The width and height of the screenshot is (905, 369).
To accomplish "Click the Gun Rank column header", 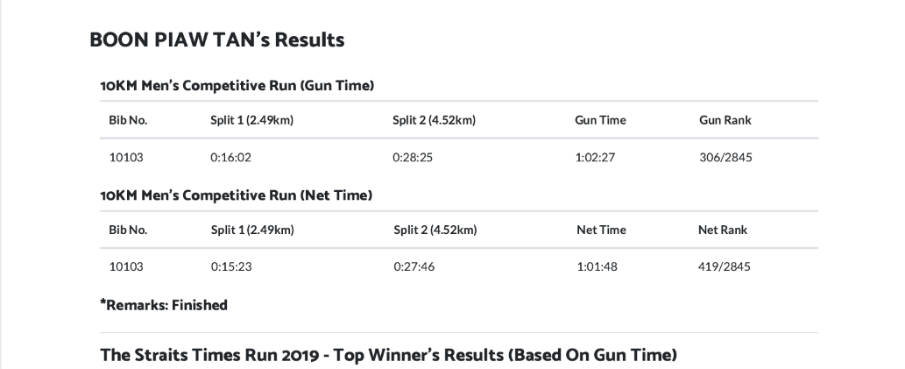I will click(x=726, y=120).
